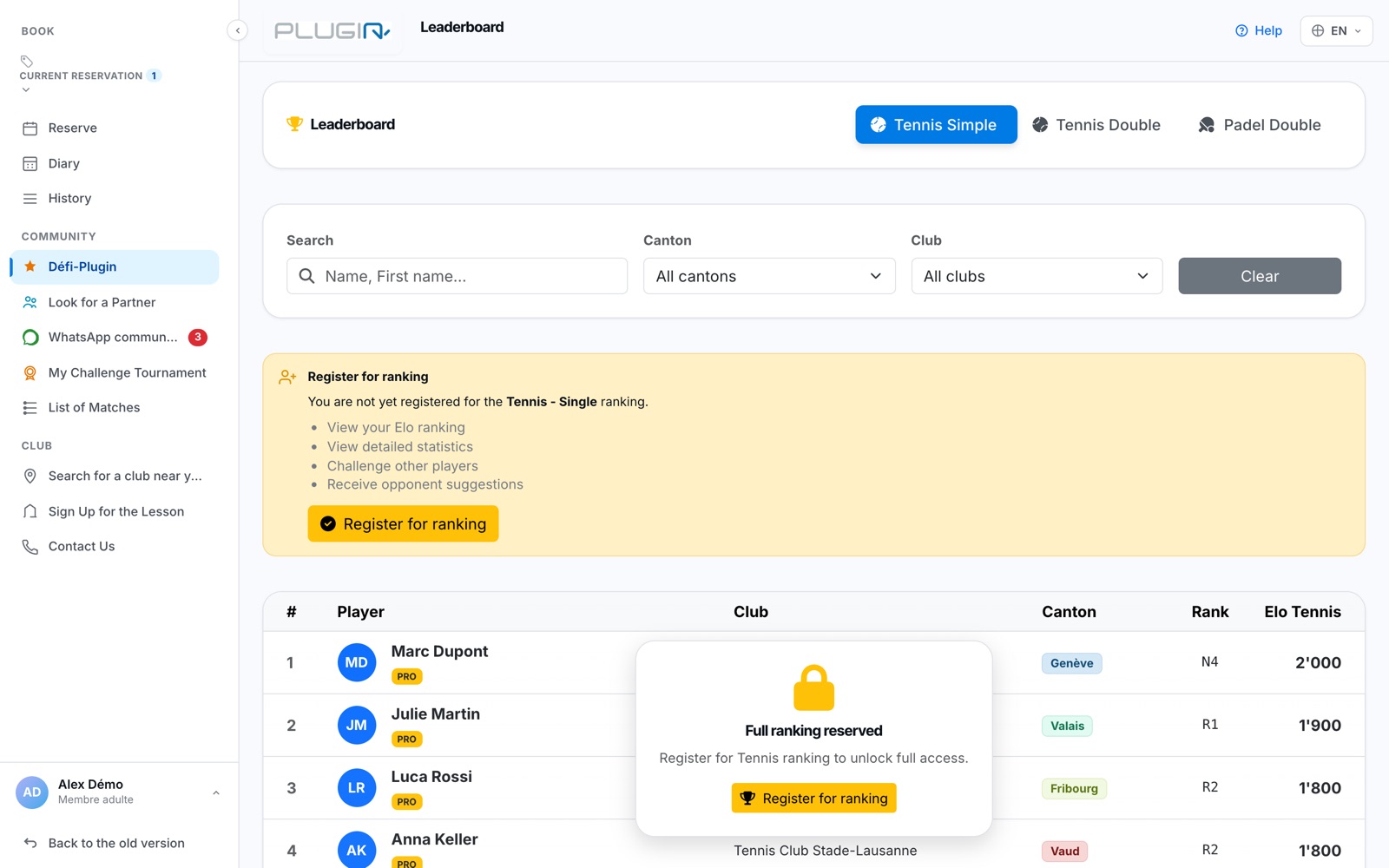Image resolution: width=1389 pixels, height=868 pixels.
Task: Click player name Anna Keller
Action: pos(434,839)
